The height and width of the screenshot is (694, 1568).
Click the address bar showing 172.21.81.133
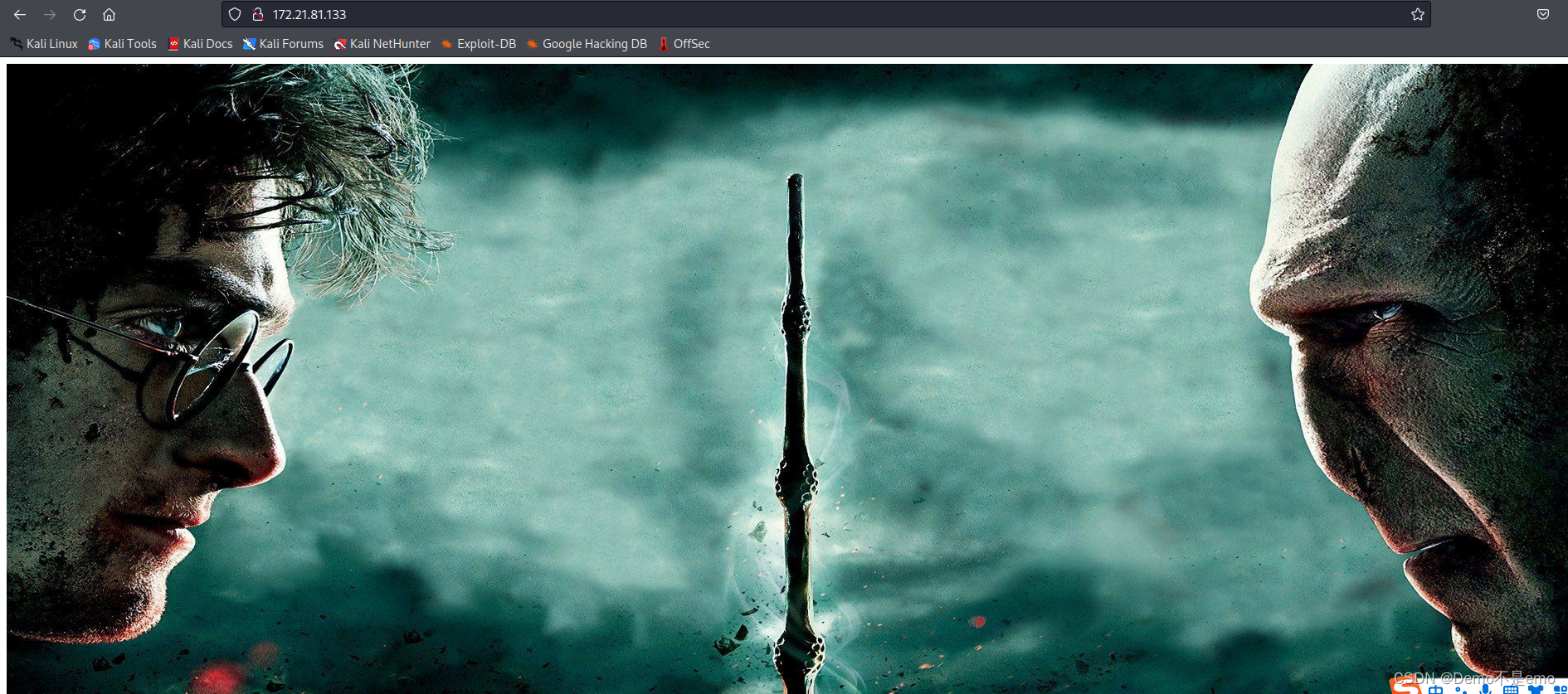click(825, 14)
